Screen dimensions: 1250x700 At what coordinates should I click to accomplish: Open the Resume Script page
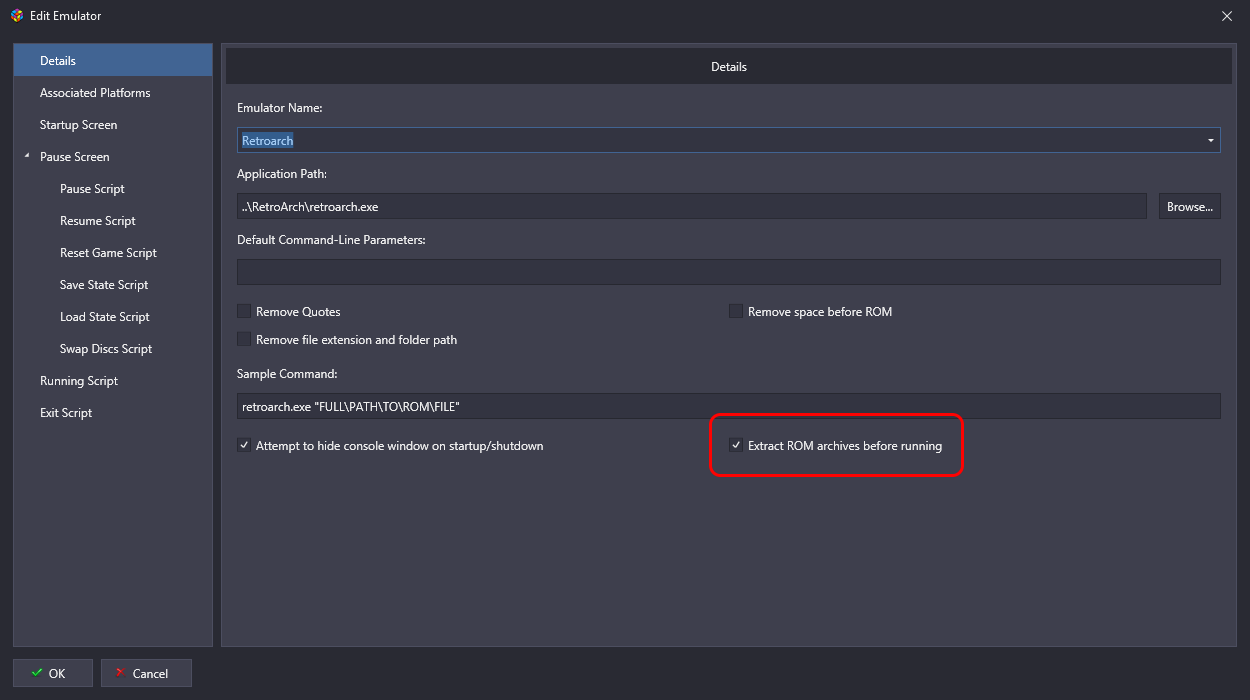point(97,221)
